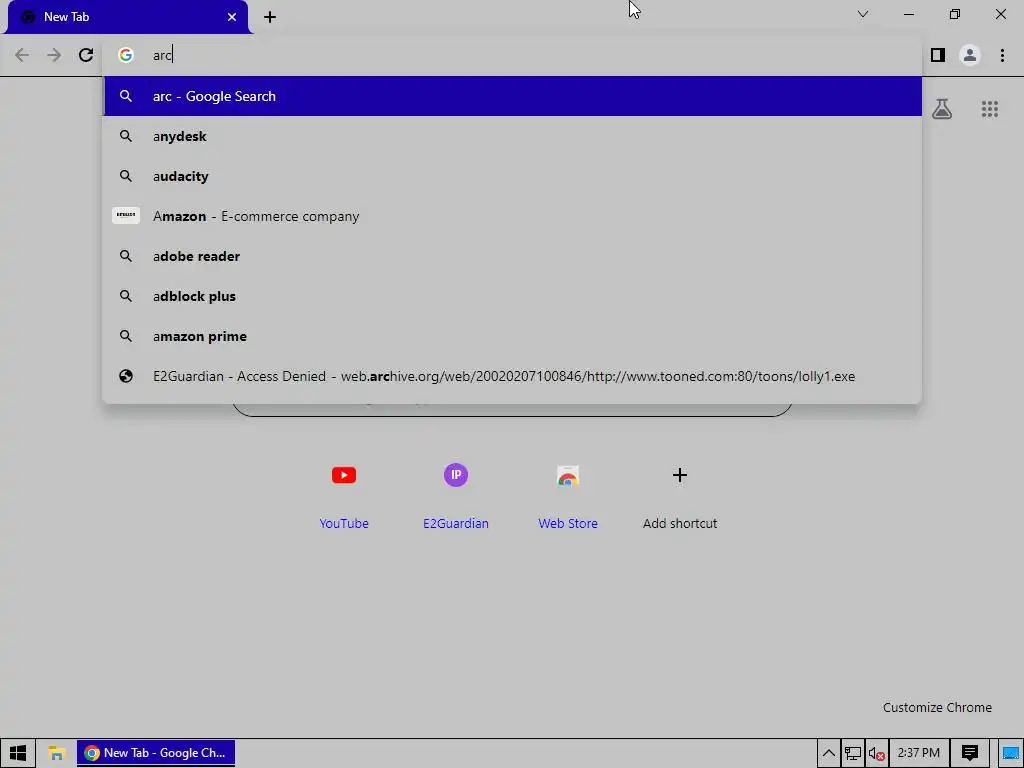
Task: Click the Customize Chrome button
Action: click(x=937, y=707)
